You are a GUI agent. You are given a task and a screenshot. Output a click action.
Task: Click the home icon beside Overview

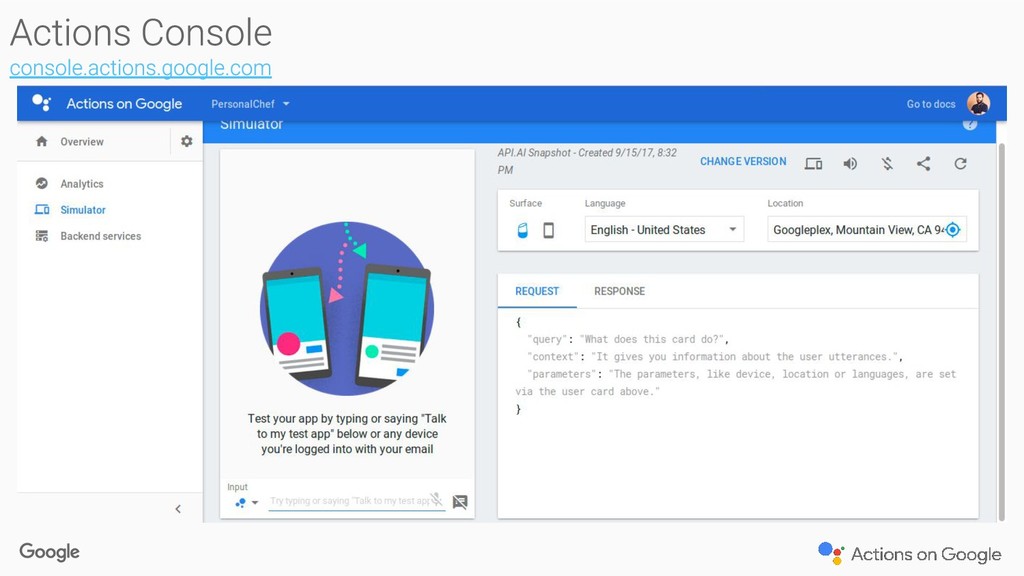pyautogui.click(x=42, y=141)
